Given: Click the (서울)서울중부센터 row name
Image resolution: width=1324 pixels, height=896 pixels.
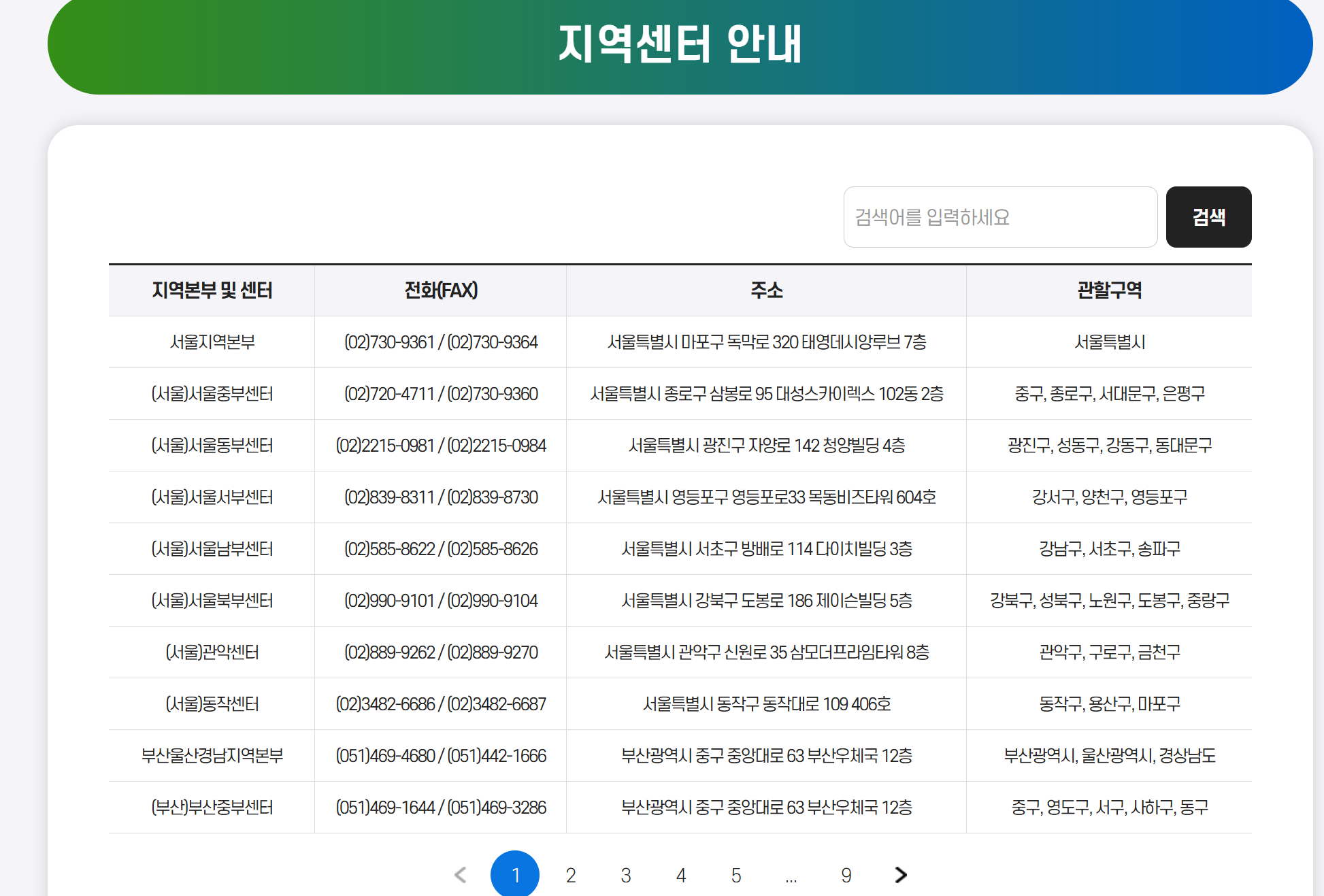Looking at the screenshot, I should pos(212,394).
